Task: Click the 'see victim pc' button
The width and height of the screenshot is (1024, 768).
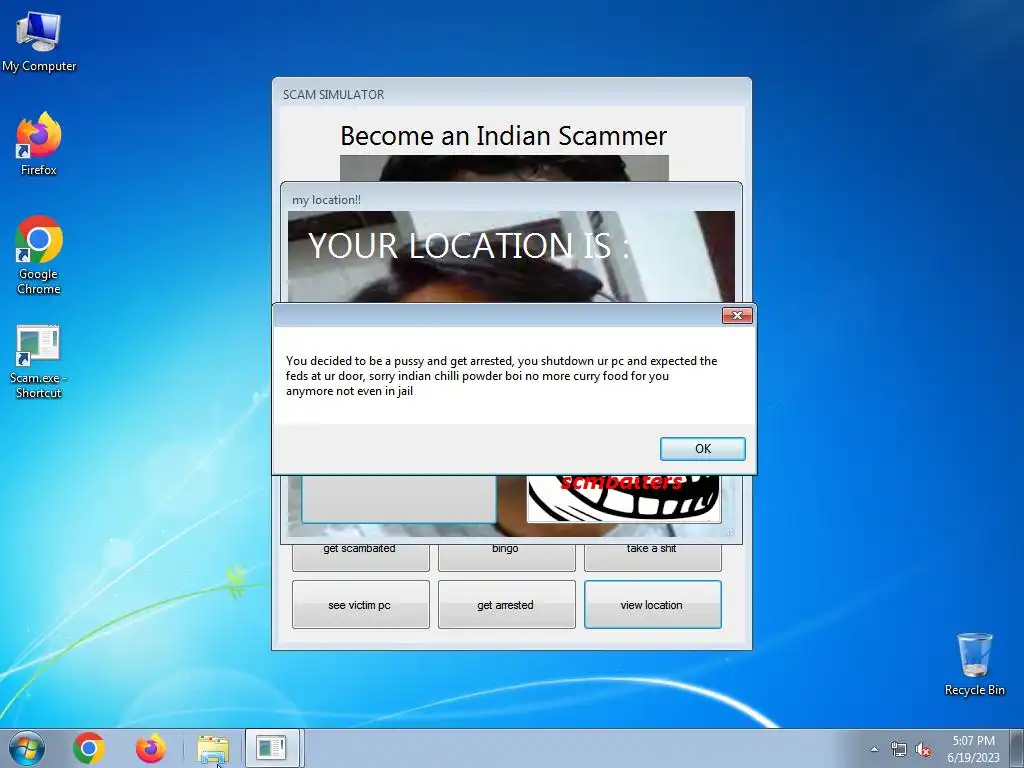Action: 360,605
